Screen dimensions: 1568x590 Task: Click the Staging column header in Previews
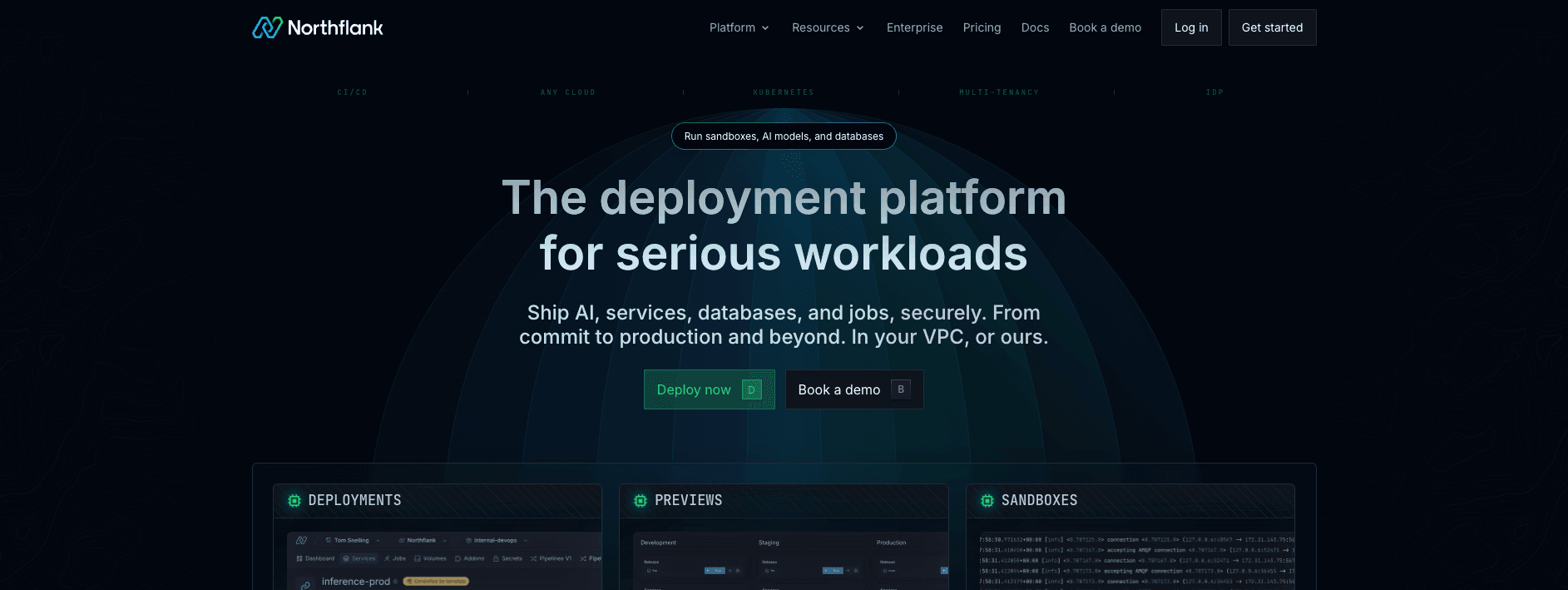click(x=769, y=543)
